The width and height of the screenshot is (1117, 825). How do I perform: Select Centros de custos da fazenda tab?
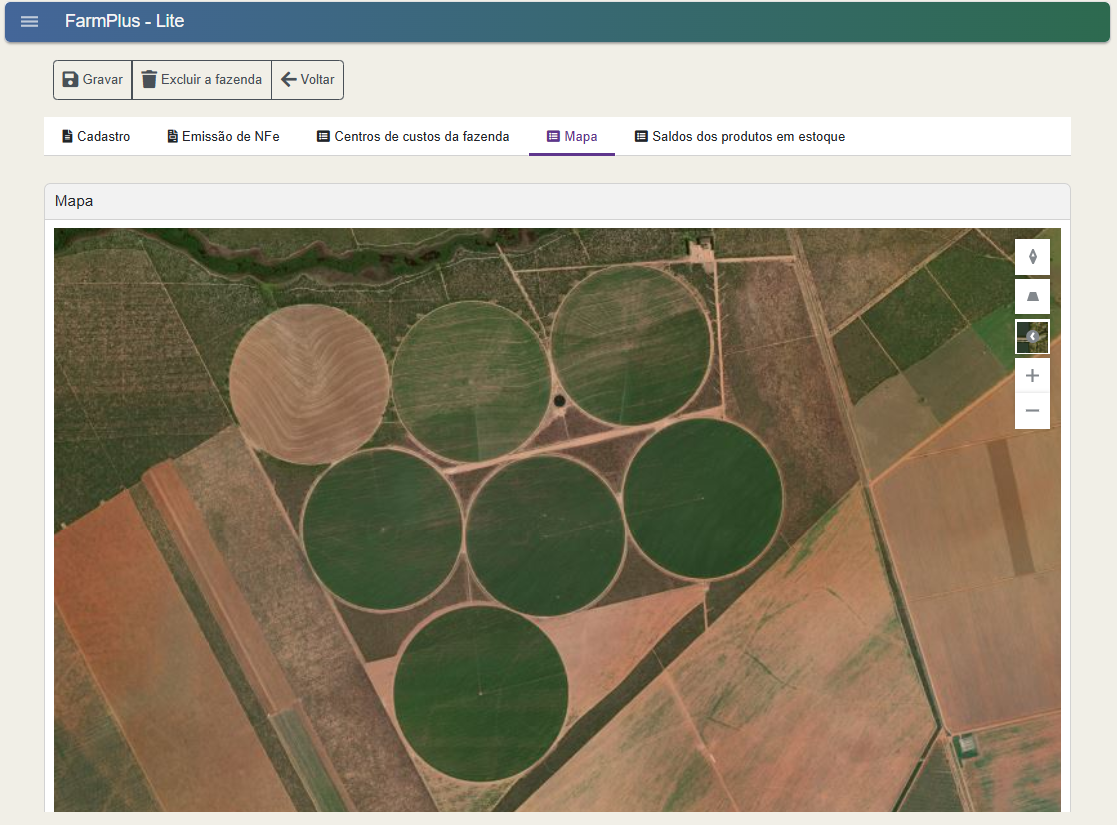(x=412, y=137)
